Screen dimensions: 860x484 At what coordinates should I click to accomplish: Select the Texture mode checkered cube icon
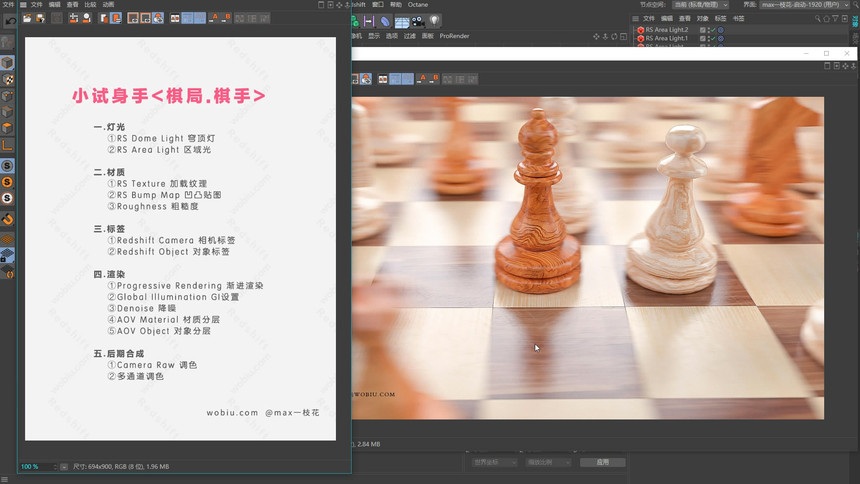point(7,80)
